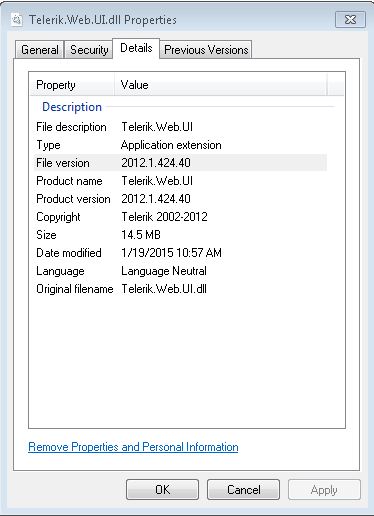The height and width of the screenshot is (516, 374).
Task: Click the Telerik.Web.UI.dll filename value
Action: (164, 289)
